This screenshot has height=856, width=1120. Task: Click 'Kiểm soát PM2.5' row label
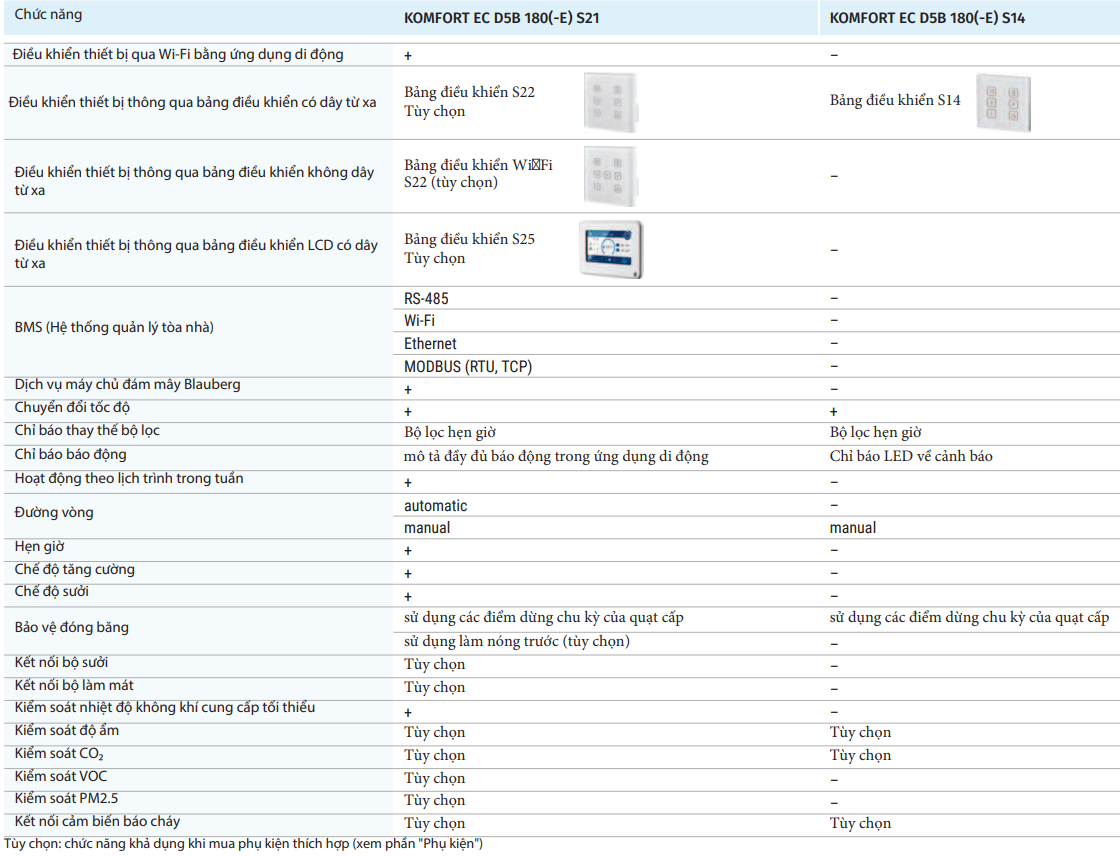coord(66,798)
